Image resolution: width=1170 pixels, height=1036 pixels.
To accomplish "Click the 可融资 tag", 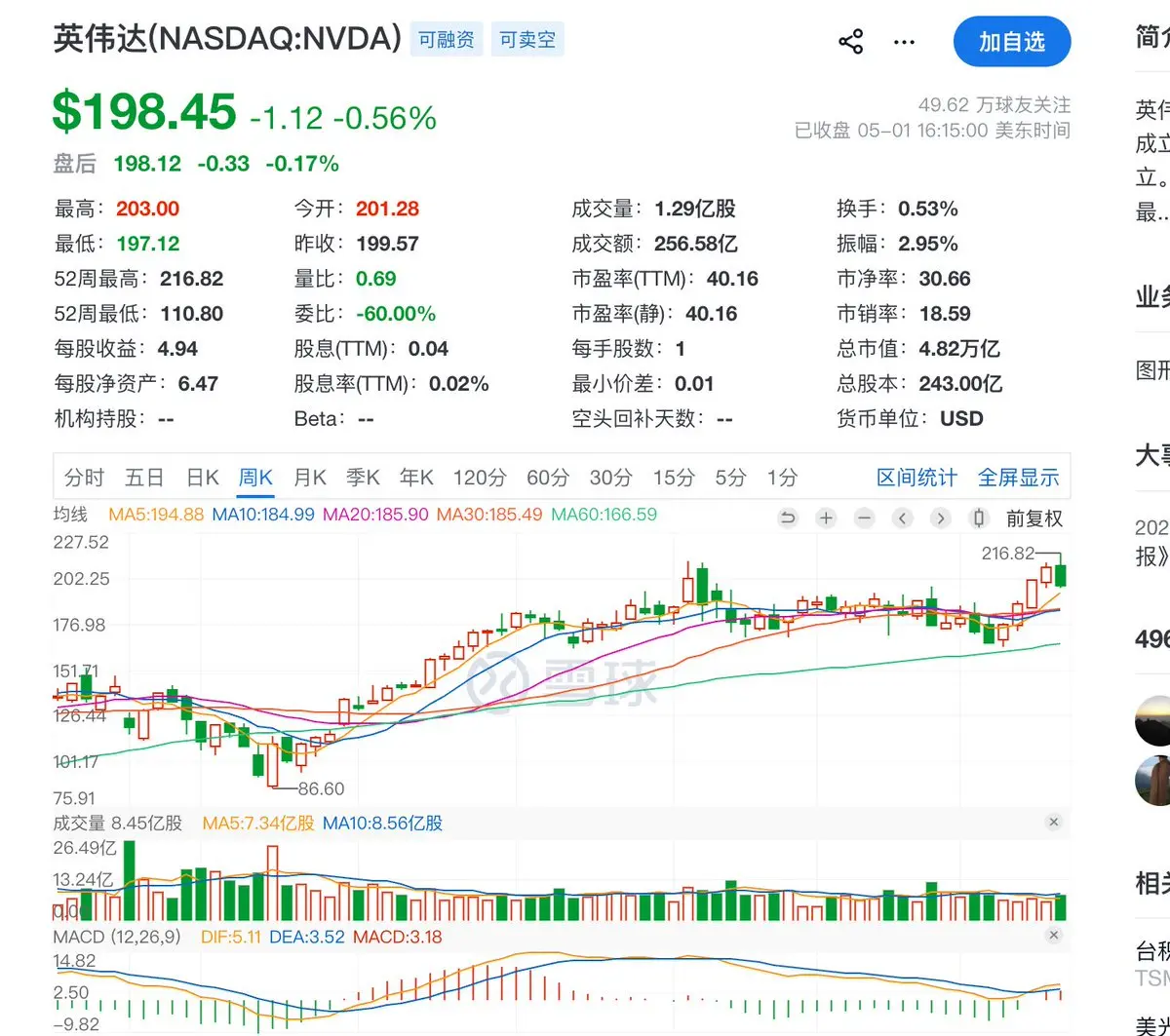I will [447, 39].
